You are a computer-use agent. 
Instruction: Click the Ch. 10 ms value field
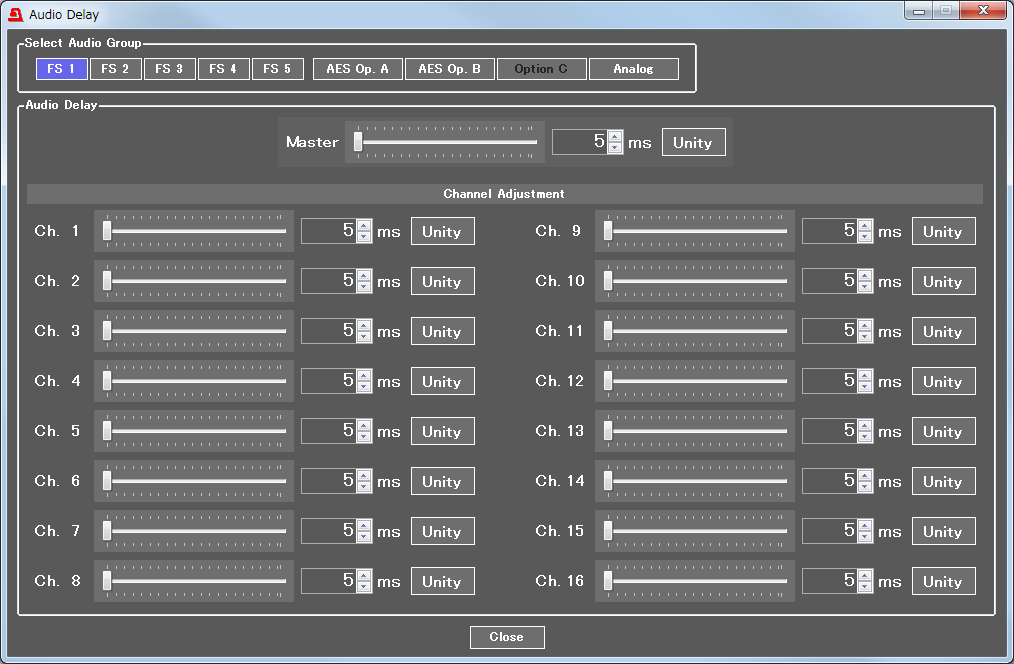(828, 281)
